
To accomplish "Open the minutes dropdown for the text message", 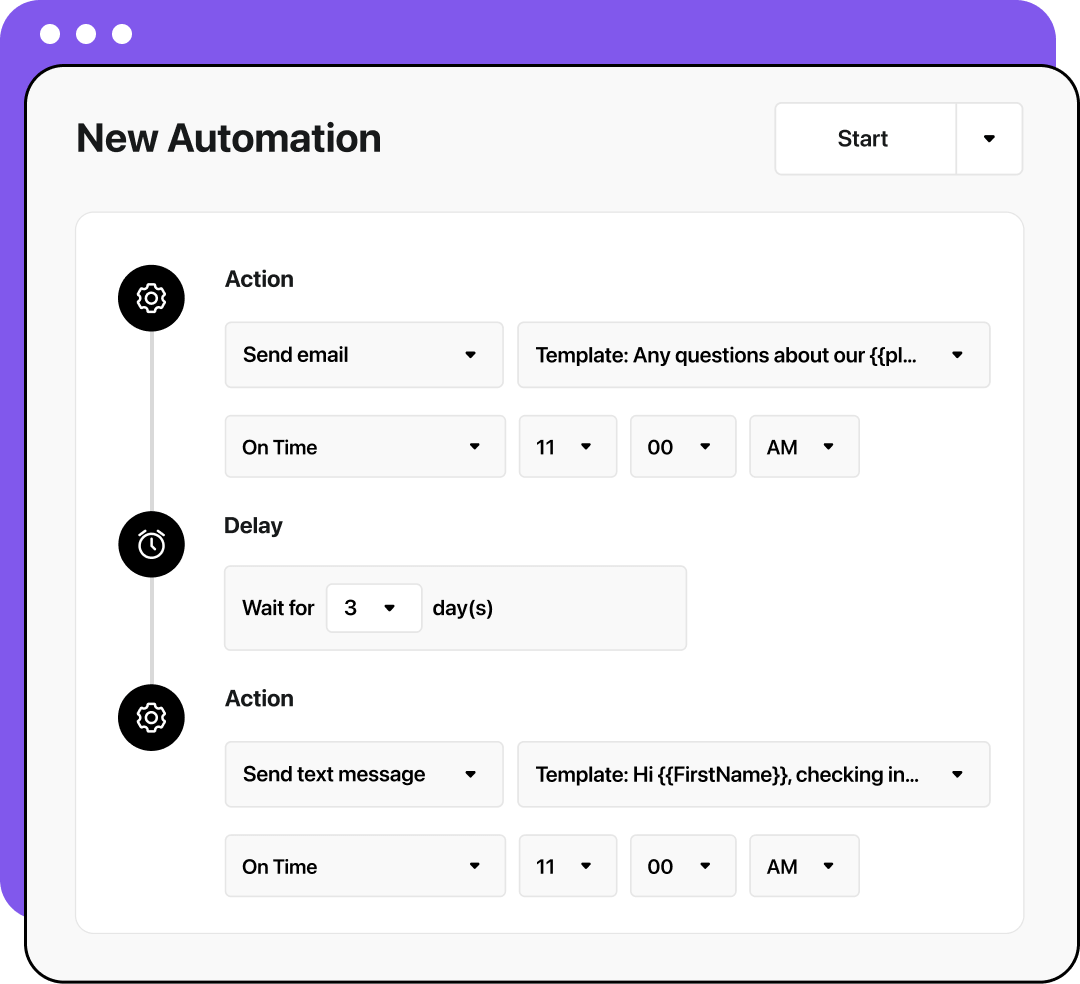I will point(682,865).
